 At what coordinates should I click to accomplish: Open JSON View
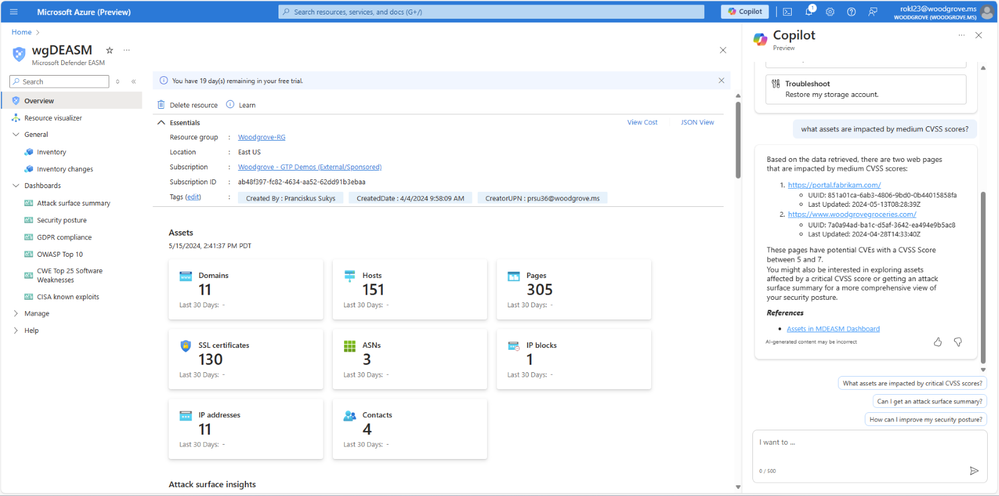(x=698, y=122)
